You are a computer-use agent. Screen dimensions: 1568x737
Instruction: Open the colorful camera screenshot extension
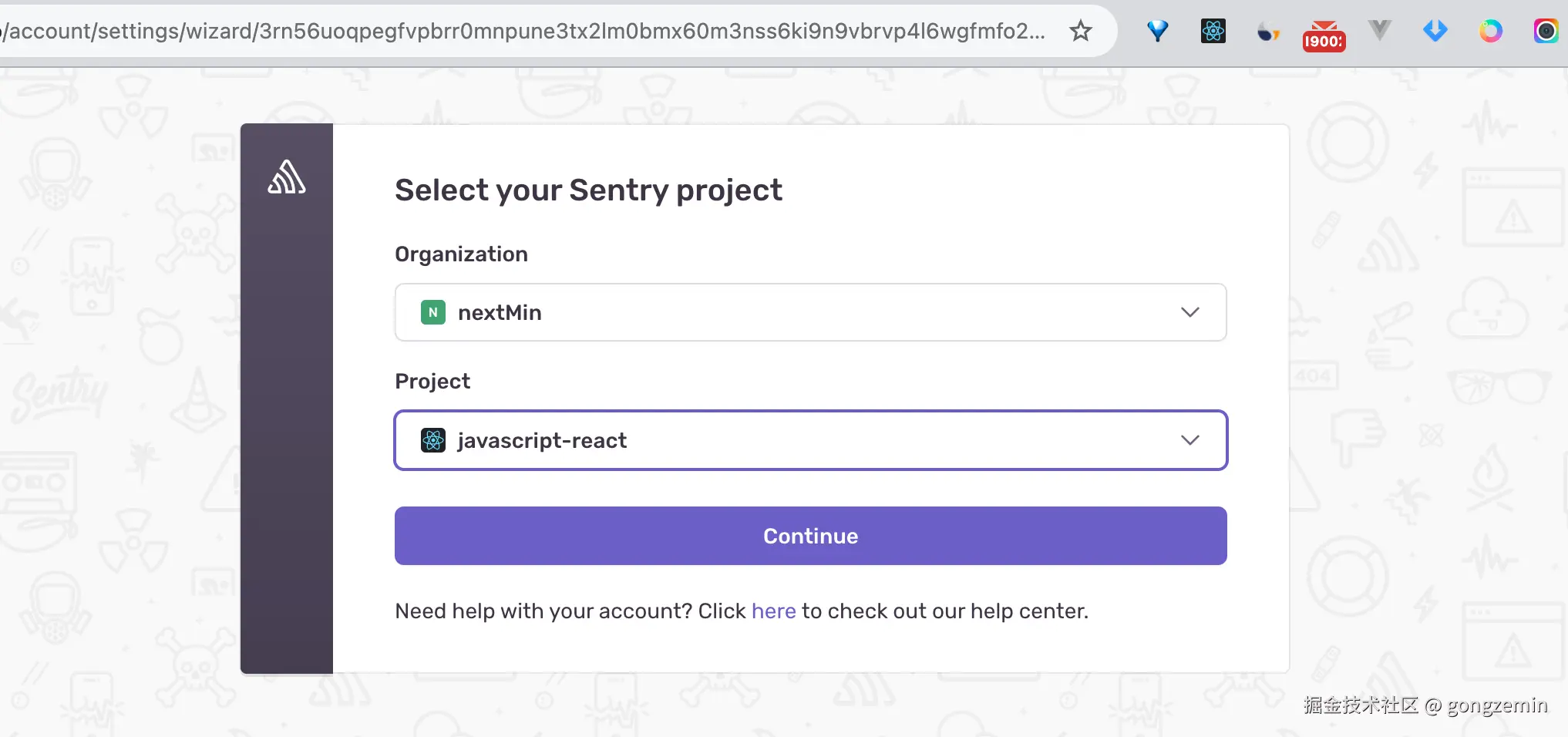pos(1546,31)
